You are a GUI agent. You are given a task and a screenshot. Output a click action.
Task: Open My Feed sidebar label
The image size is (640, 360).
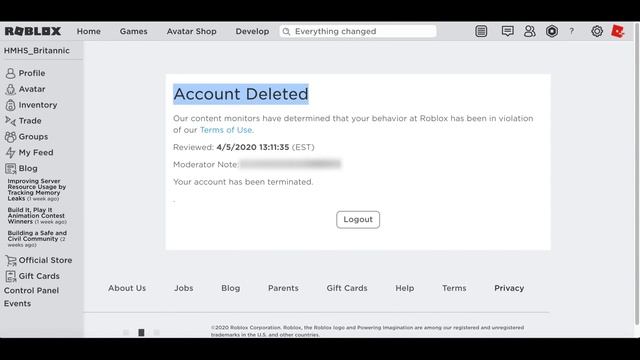click(x=36, y=153)
